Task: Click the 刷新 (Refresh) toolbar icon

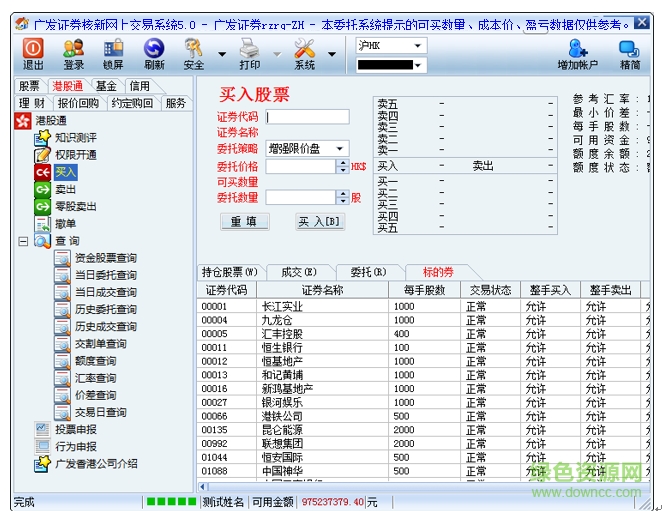Action: [154, 53]
